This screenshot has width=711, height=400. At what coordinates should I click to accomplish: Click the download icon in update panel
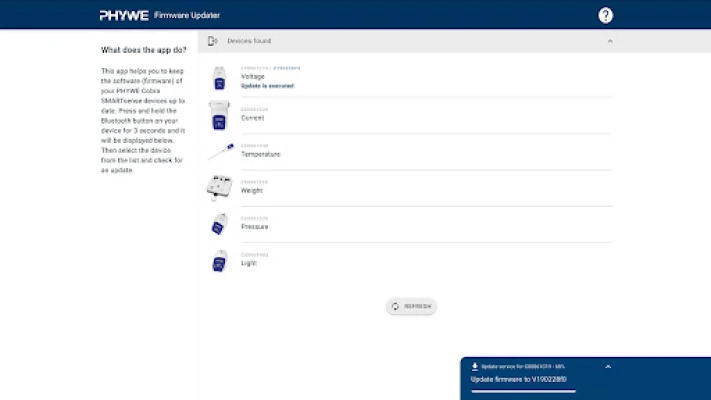tap(474, 367)
